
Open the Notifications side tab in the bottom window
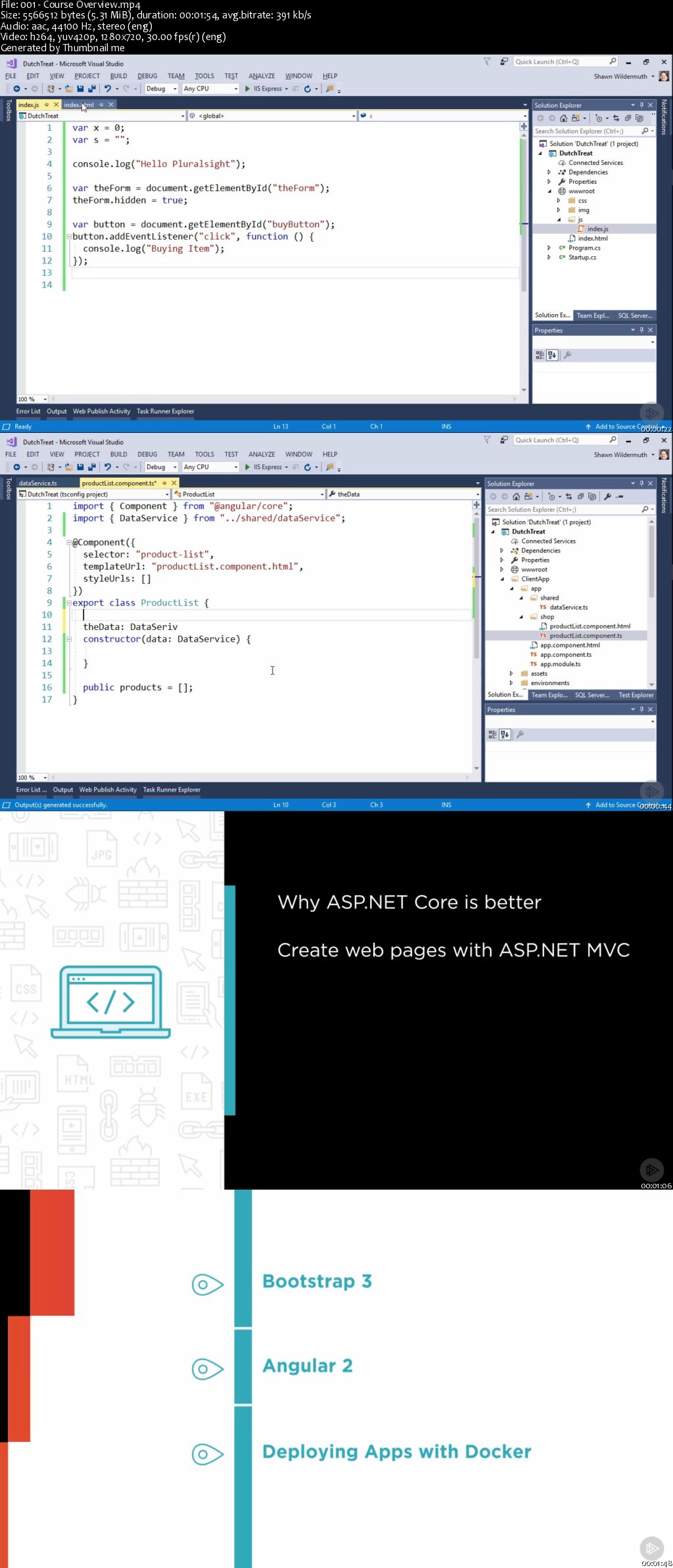664,495
